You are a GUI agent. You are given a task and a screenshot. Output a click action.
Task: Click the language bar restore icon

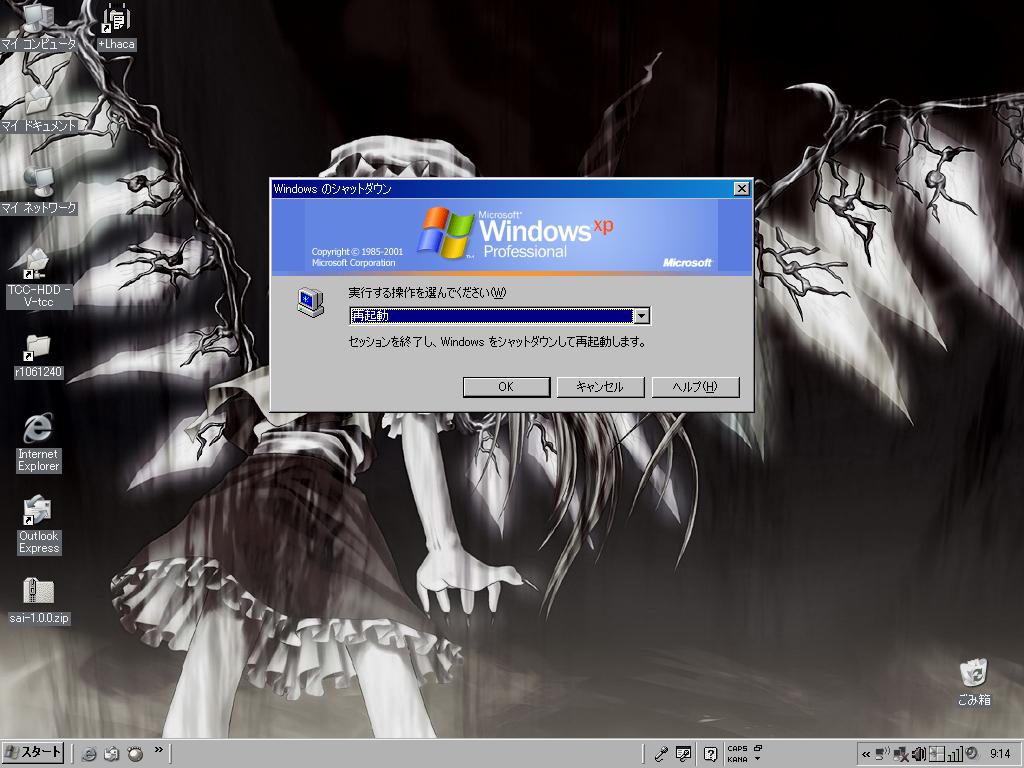pos(758,748)
